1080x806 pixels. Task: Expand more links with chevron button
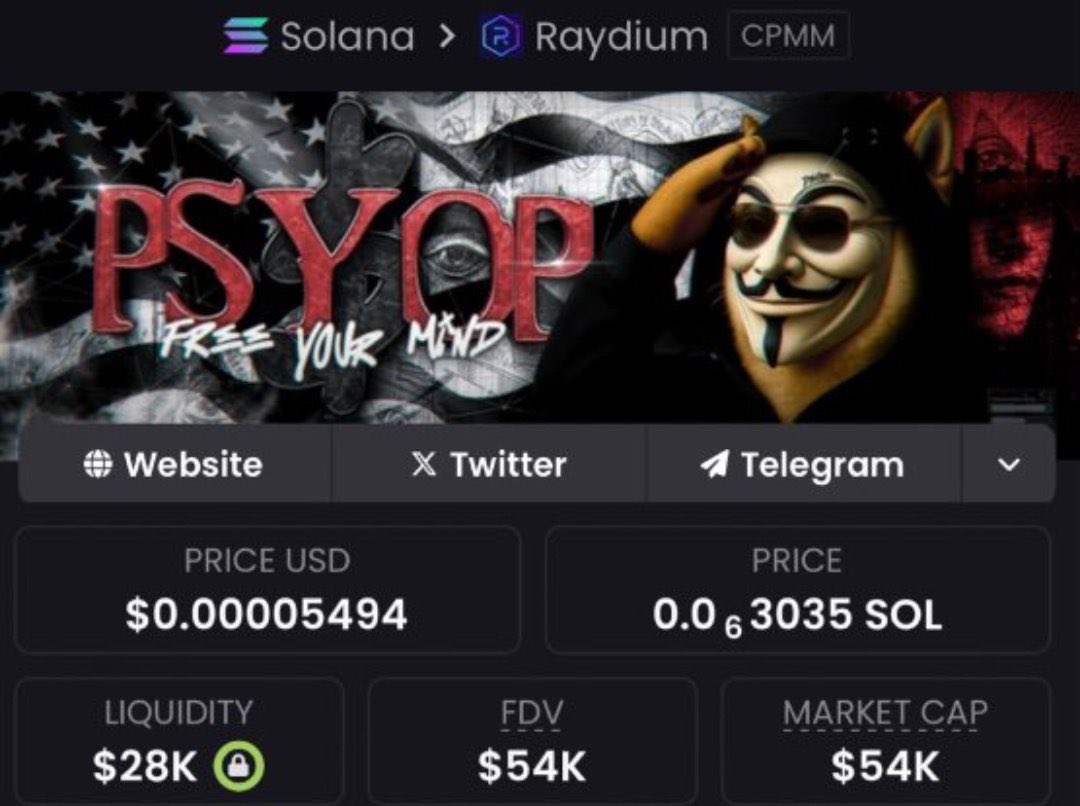(x=1008, y=464)
